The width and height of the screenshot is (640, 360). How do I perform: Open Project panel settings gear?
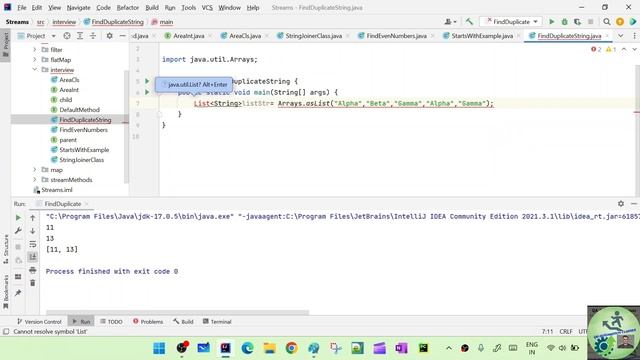click(x=109, y=36)
